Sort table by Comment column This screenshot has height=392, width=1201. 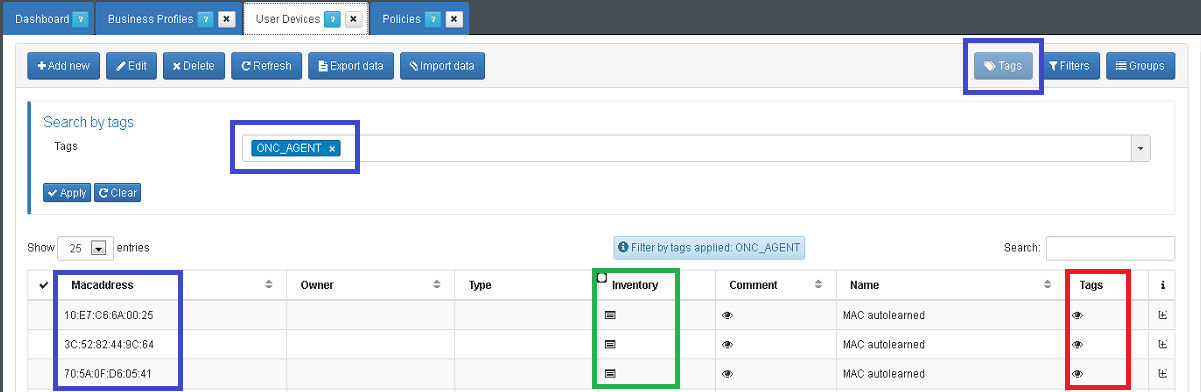click(776, 285)
